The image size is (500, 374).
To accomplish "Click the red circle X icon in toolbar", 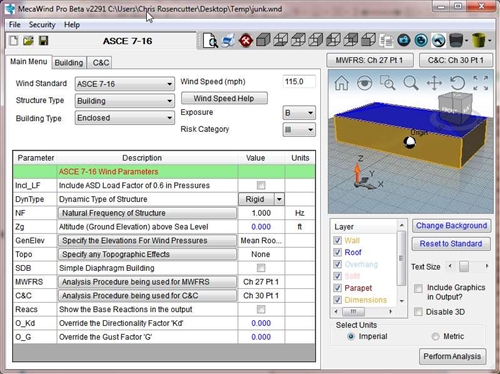I will tap(246, 41).
